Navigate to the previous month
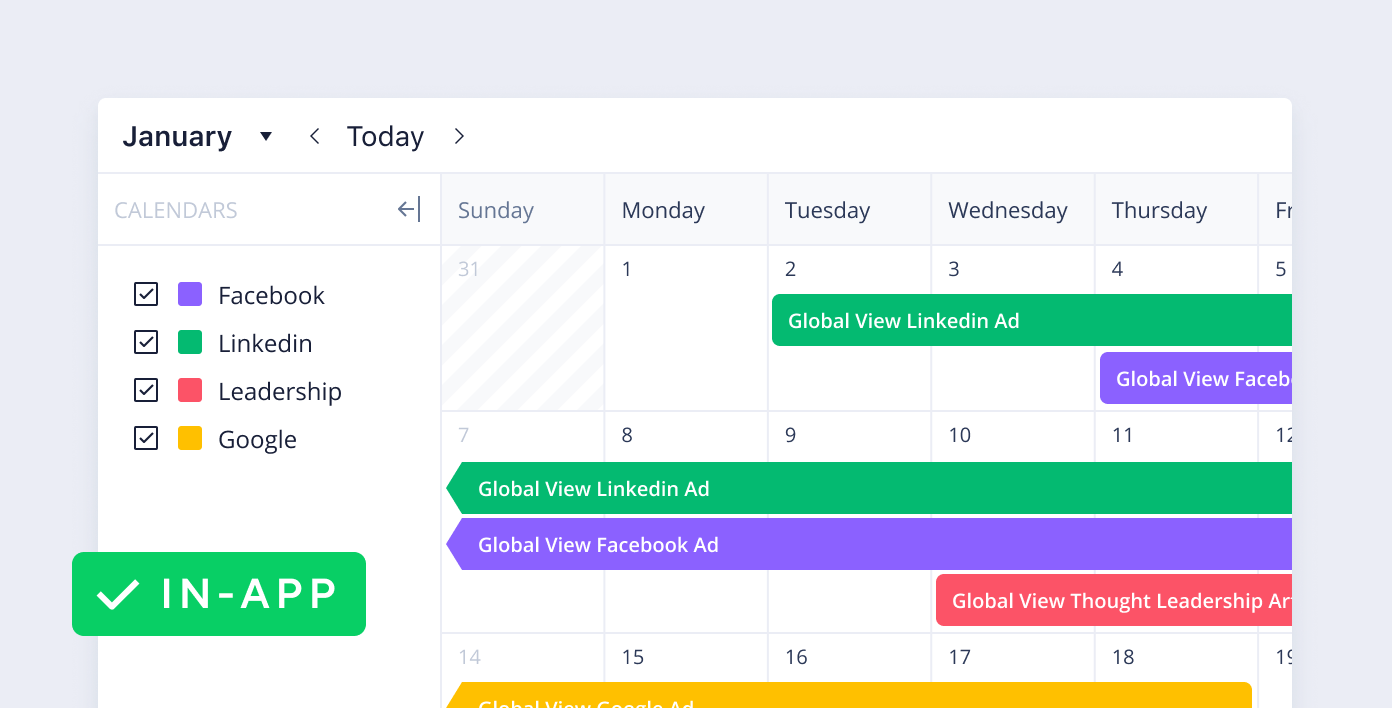The height and width of the screenshot is (708, 1392). pyautogui.click(x=314, y=136)
